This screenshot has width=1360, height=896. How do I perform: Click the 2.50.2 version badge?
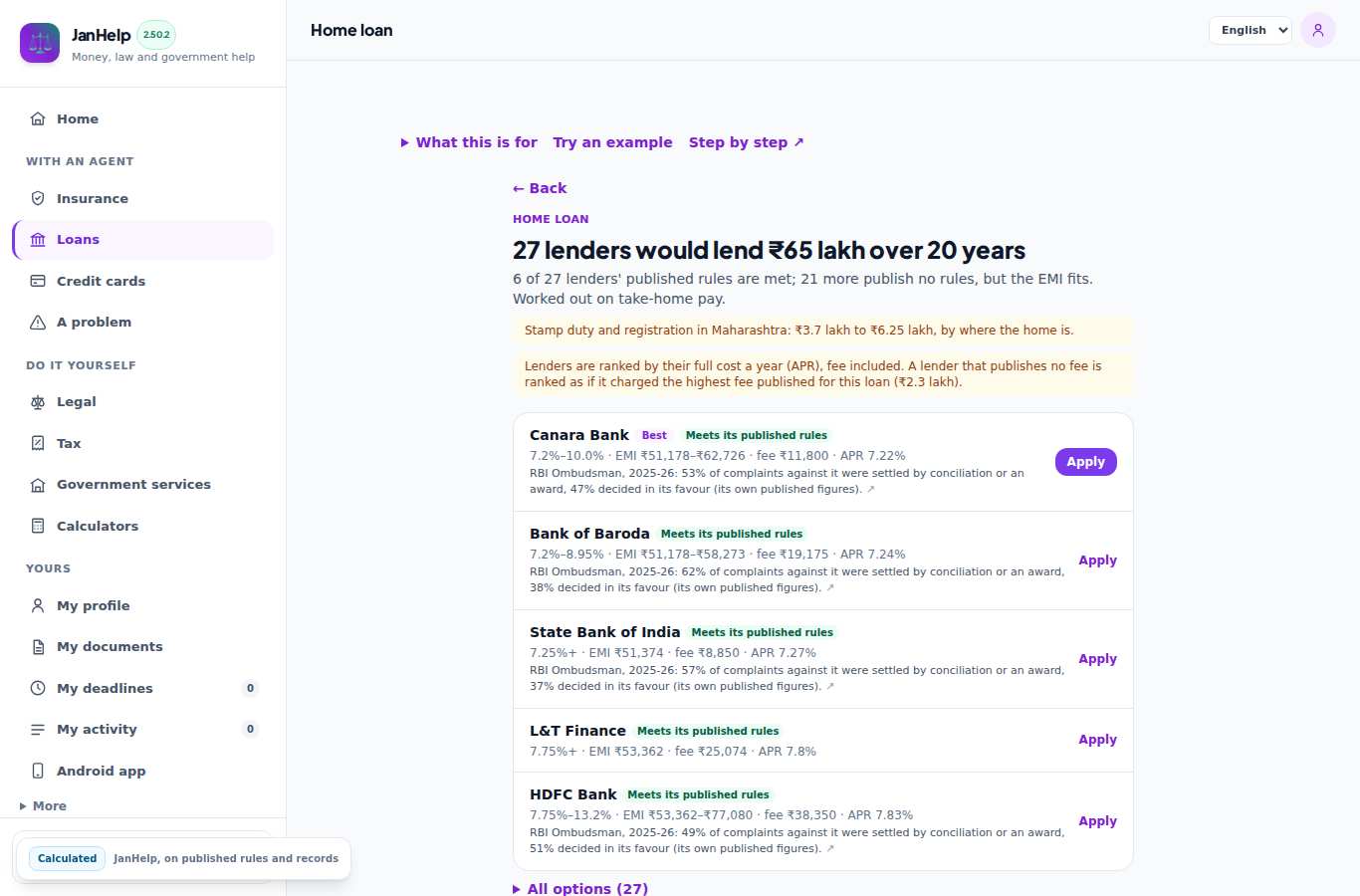[x=156, y=35]
